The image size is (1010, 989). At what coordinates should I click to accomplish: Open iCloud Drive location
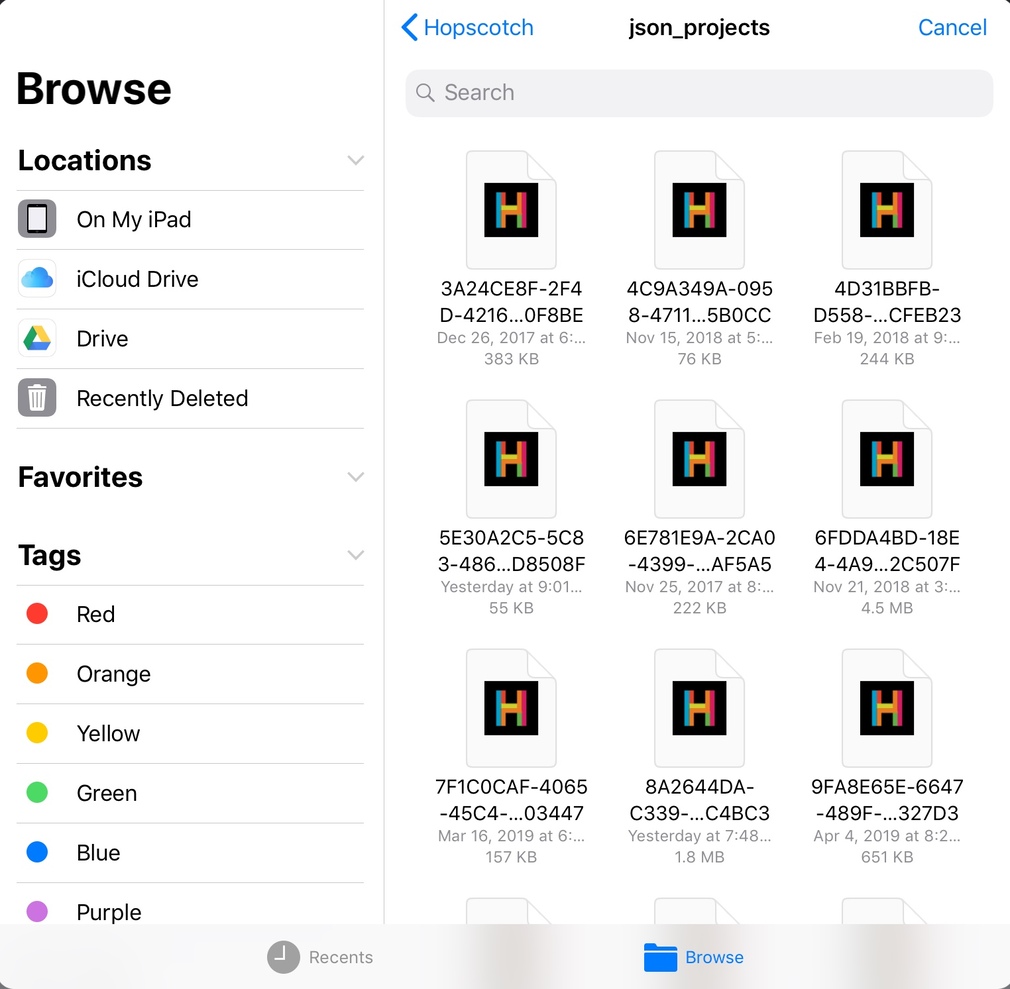[x=190, y=279]
